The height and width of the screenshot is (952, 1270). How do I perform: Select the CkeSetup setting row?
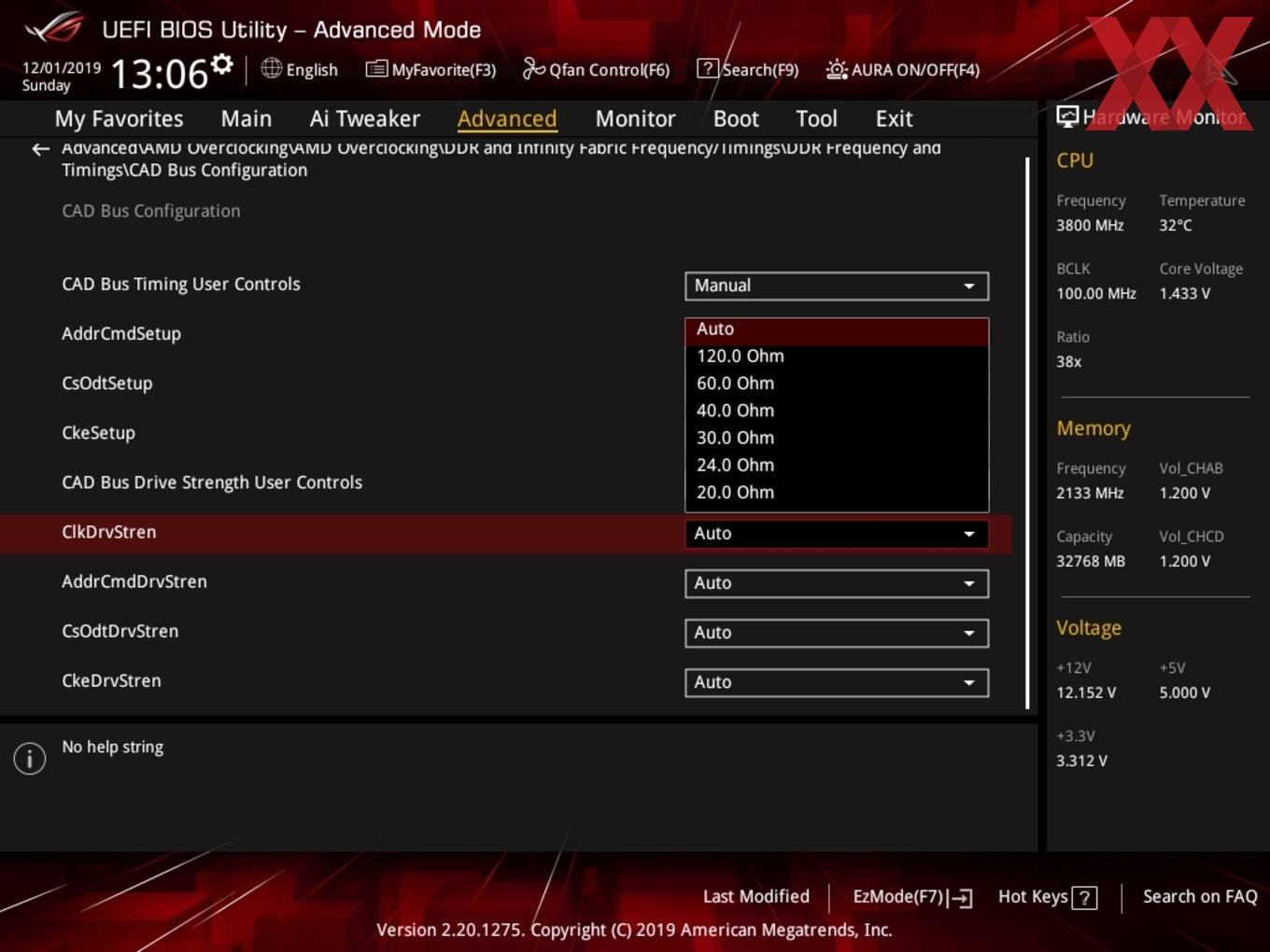(98, 433)
